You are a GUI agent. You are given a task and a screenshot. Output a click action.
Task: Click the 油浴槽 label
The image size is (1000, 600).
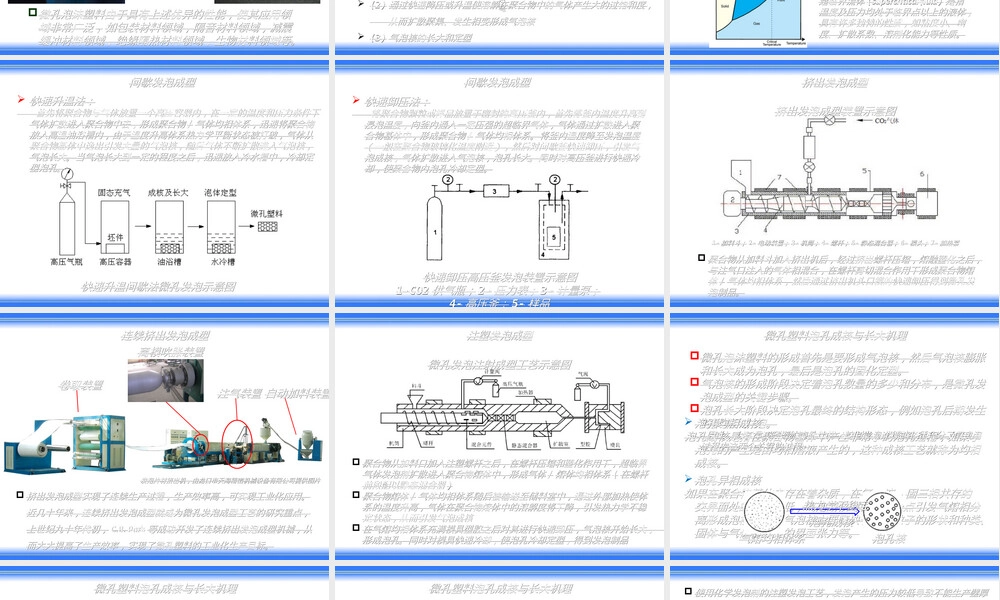coord(169,261)
